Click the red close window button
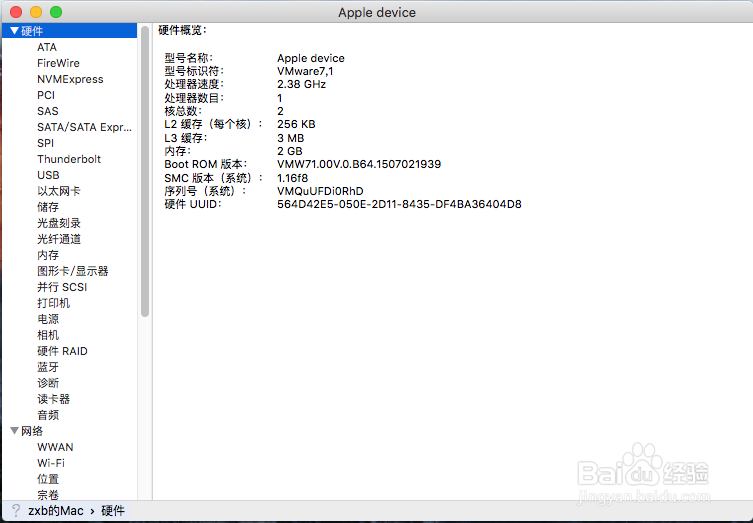Image resolution: width=753 pixels, height=523 pixels. click(x=16, y=12)
